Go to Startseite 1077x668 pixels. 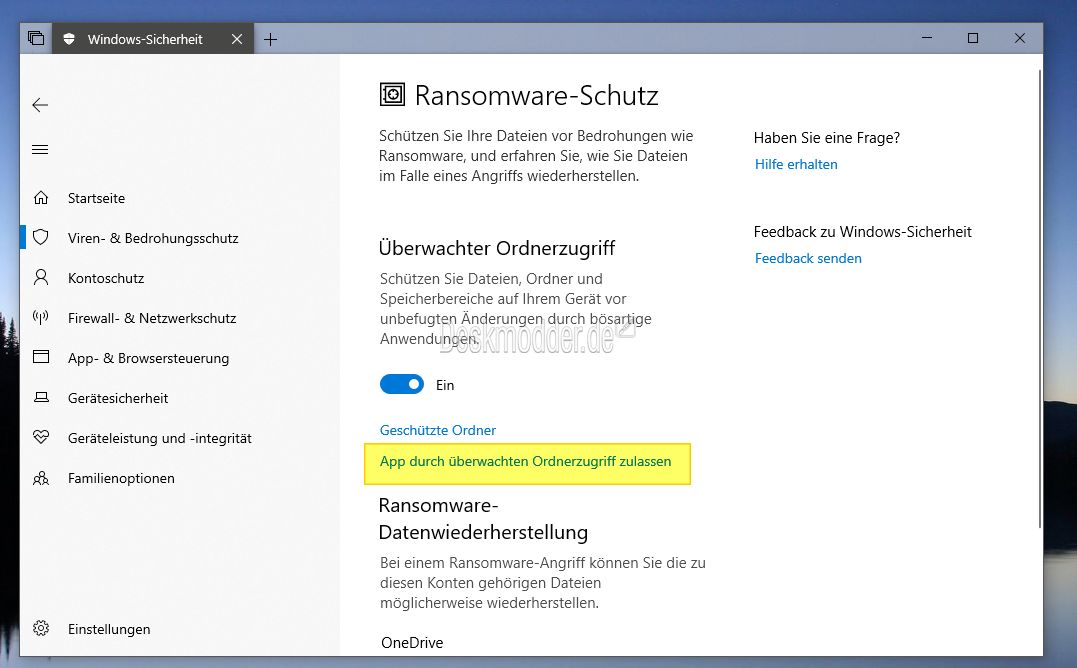coord(96,198)
